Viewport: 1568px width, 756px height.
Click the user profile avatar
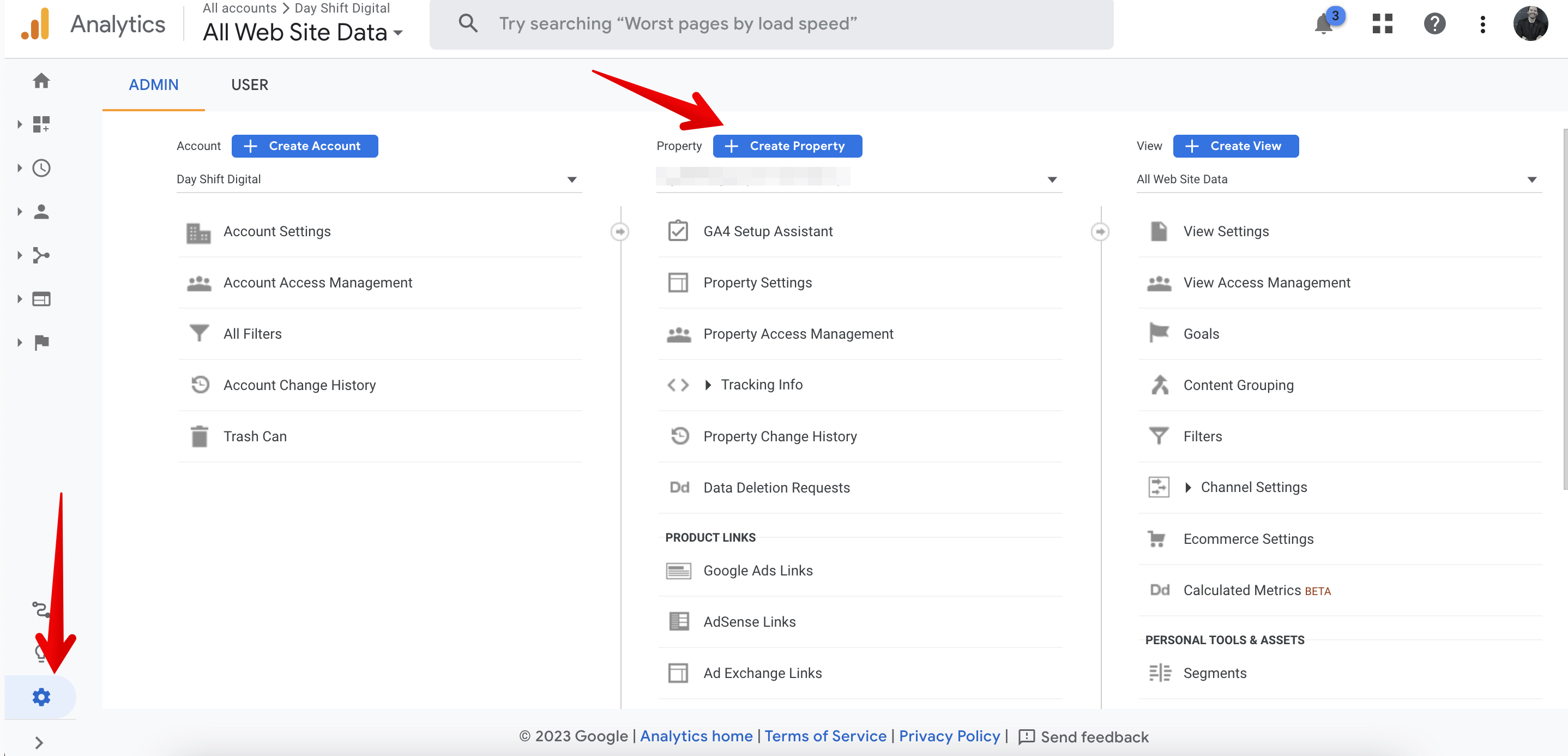coord(1530,24)
